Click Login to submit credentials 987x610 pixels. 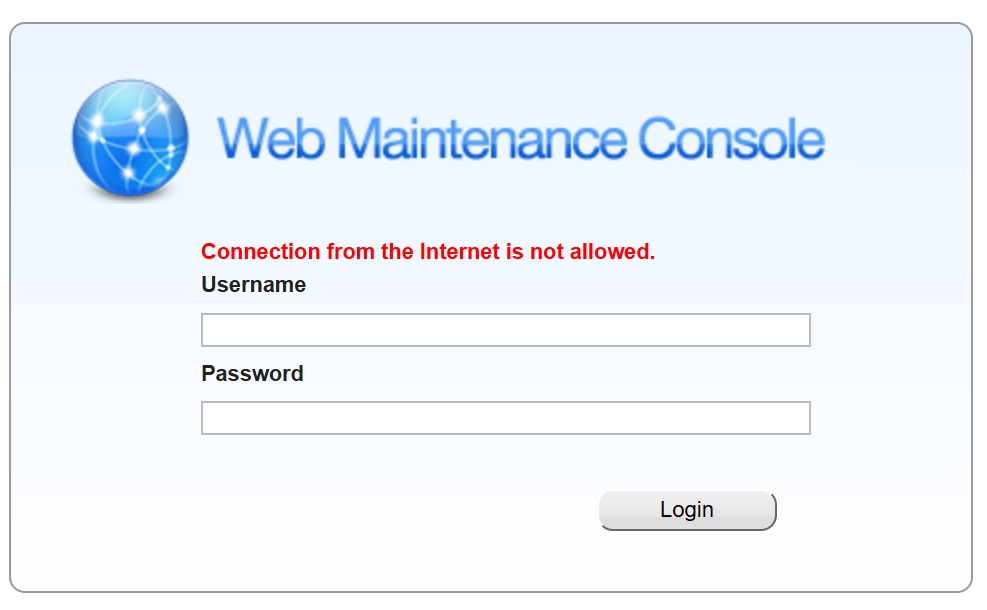[x=686, y=509]
